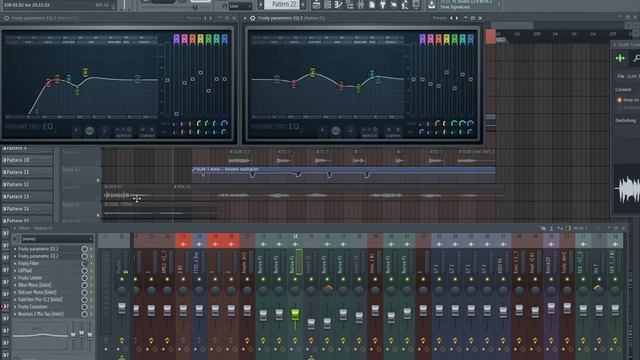Open the Playlist window from the toolbar
Image resolution: width=640 pixels, height=360 pixels.
point(316,5)
